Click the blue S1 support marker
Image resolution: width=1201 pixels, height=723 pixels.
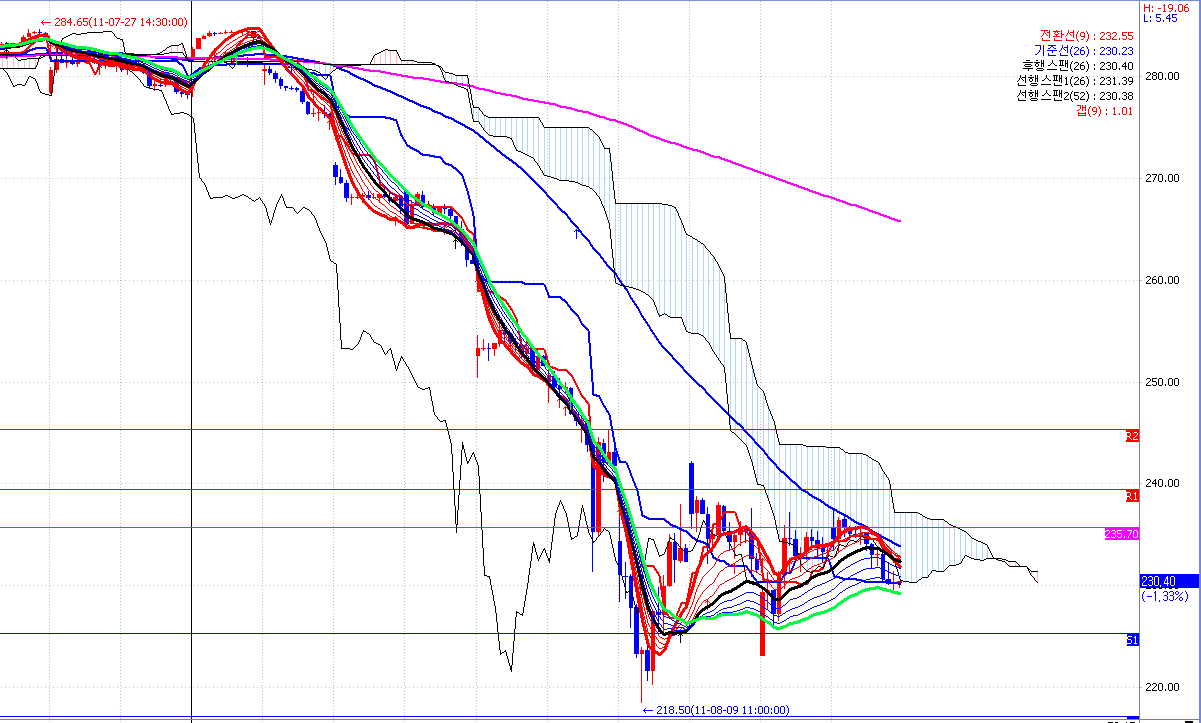(x=1132, y=639)
